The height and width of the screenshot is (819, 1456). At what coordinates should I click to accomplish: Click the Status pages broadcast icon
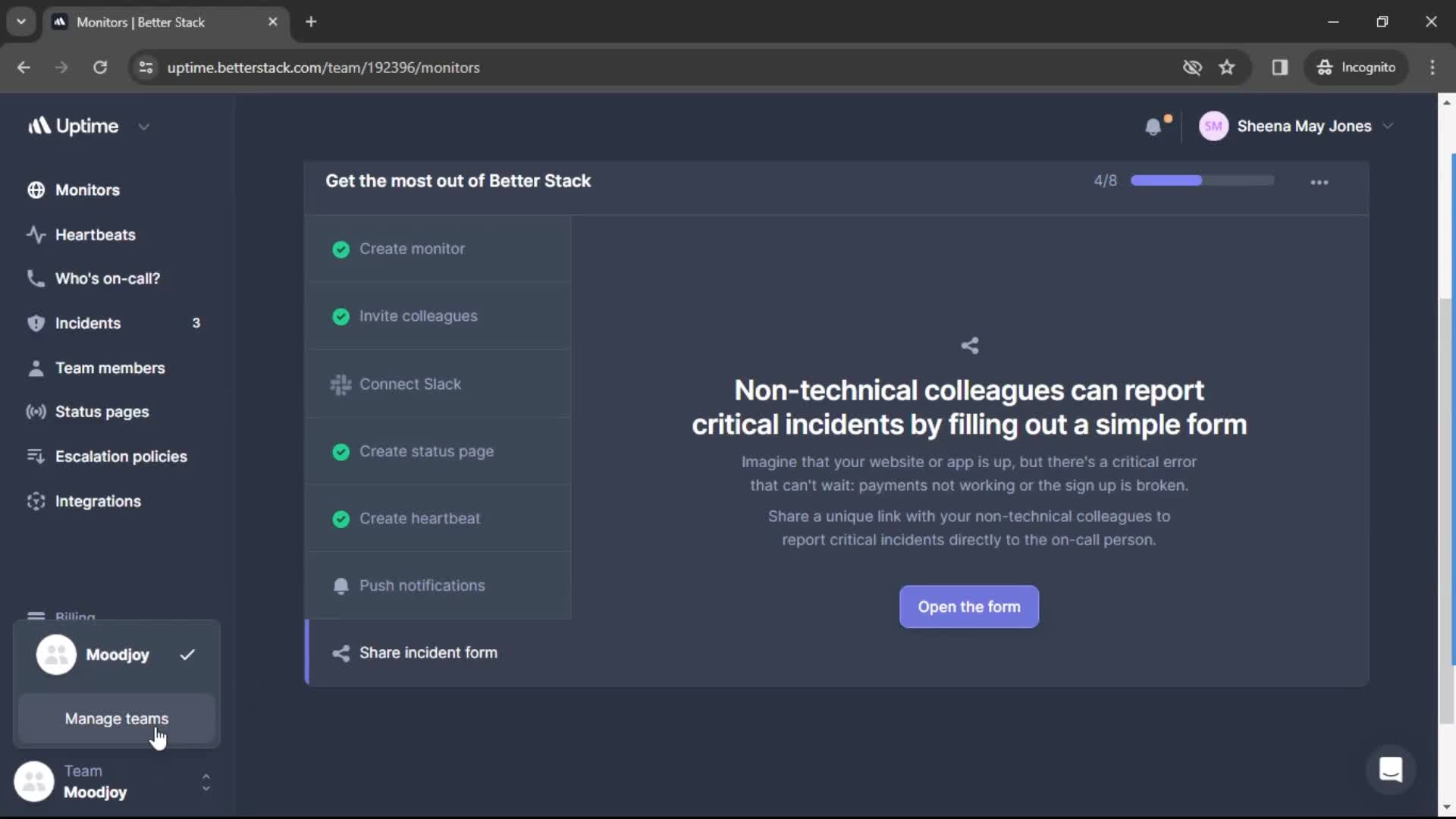point(36,412)
